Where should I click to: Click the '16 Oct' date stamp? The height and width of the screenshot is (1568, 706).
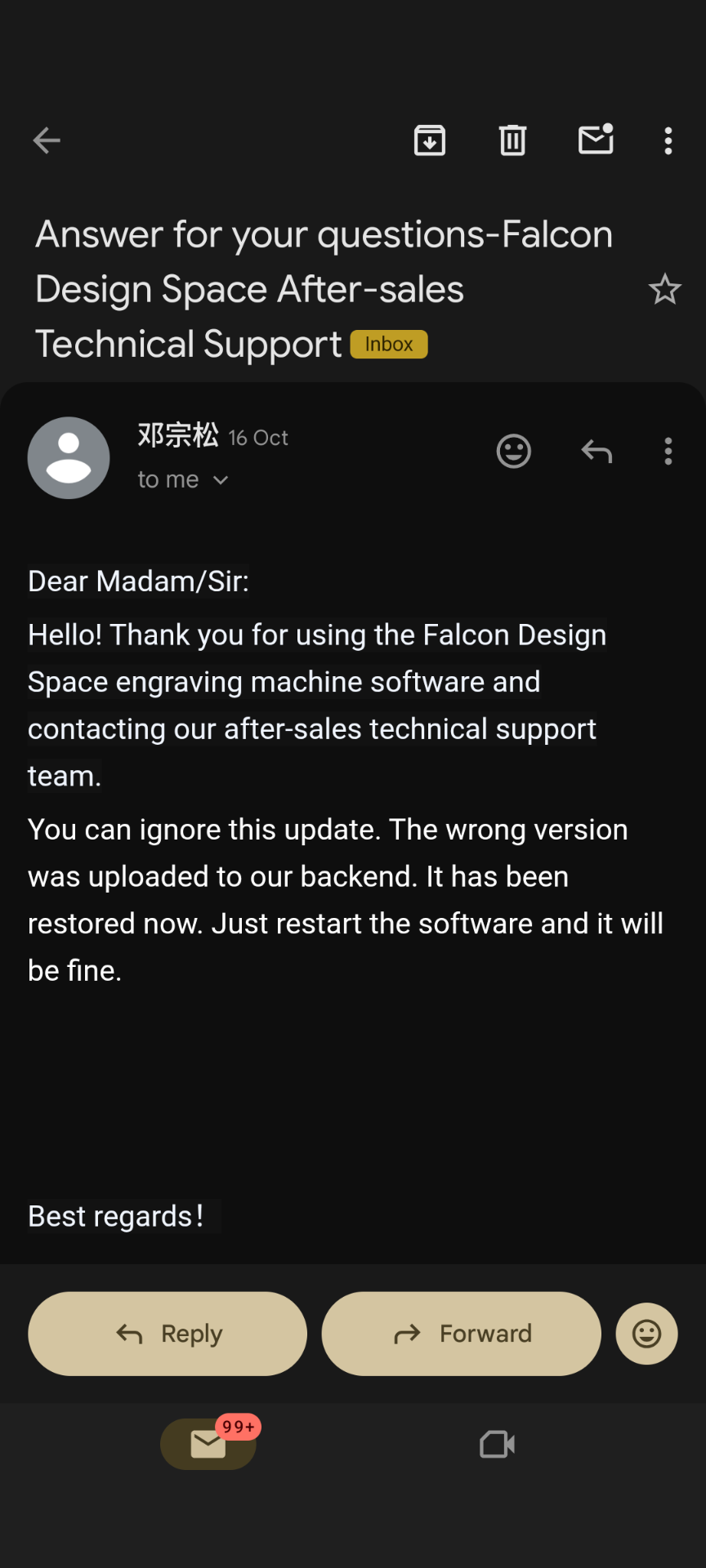(x=258, y=439)
